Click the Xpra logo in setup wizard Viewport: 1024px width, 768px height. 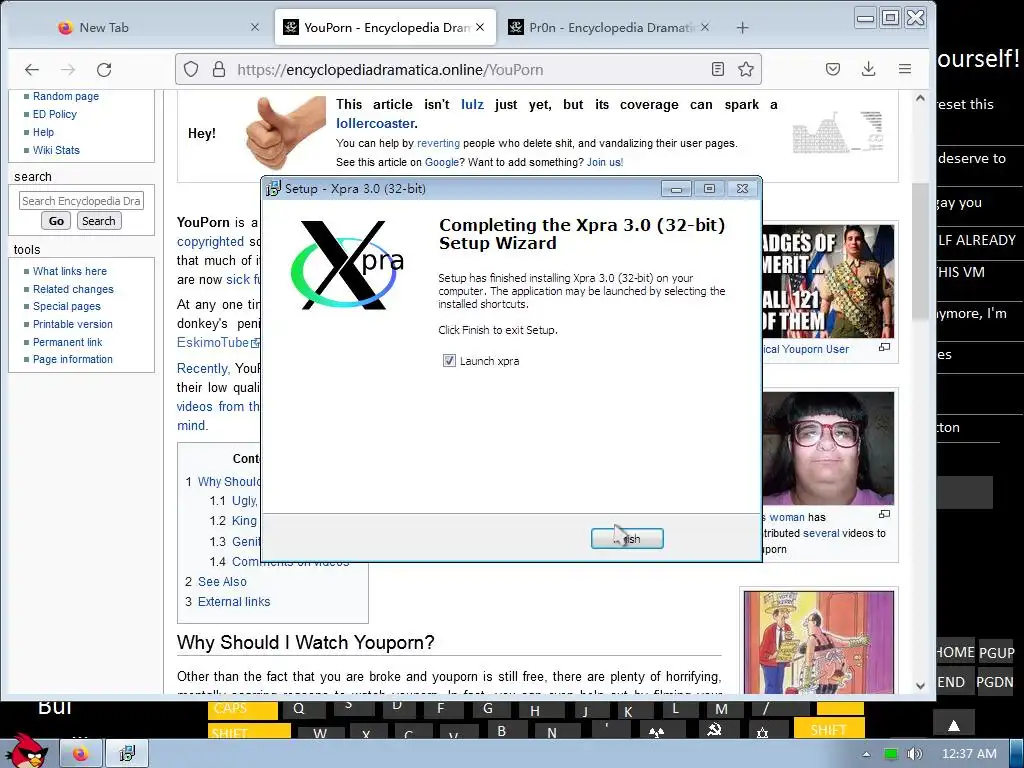click(x=347, y=264)
